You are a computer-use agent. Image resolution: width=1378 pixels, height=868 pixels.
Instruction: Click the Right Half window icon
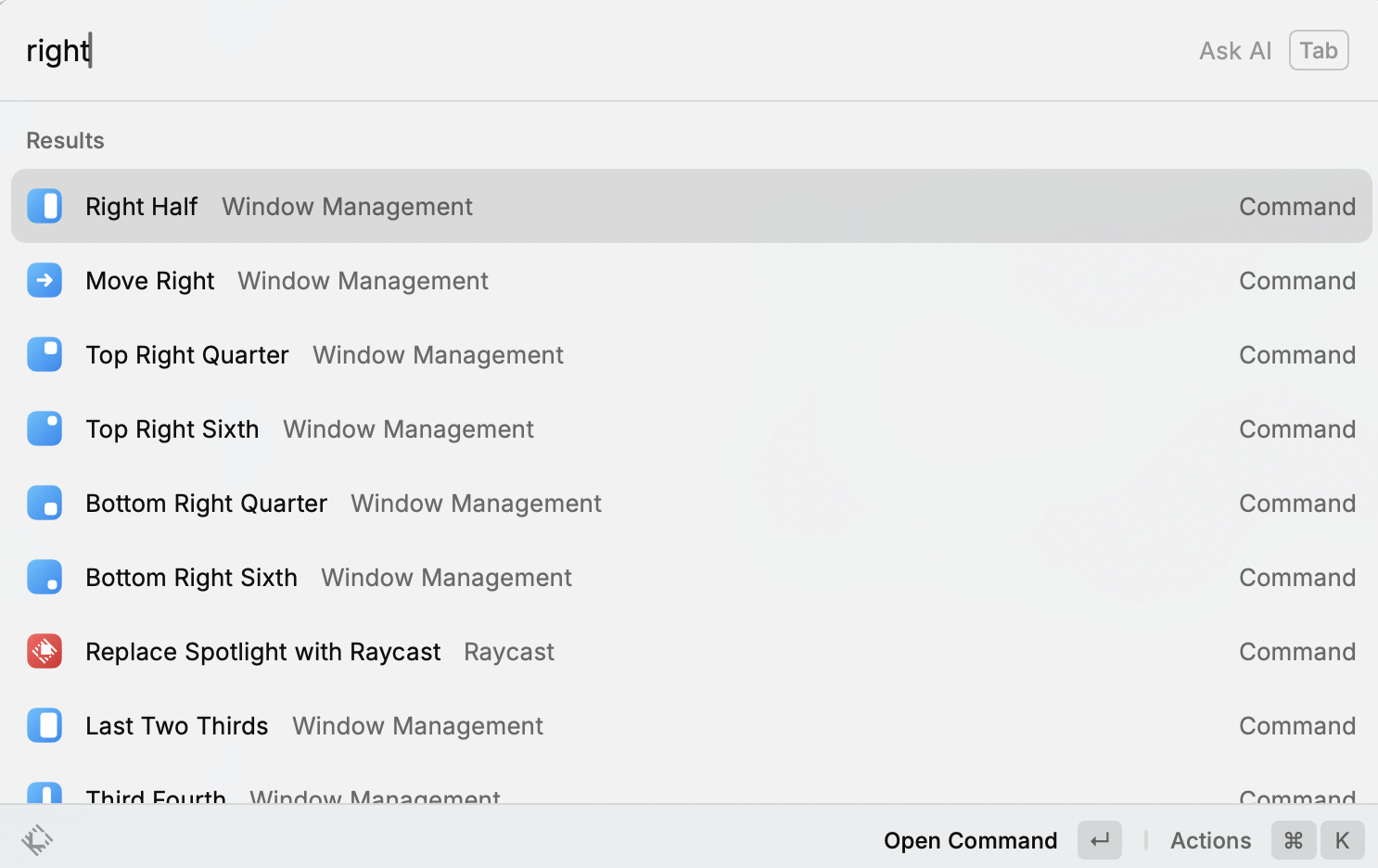point(45,206)
